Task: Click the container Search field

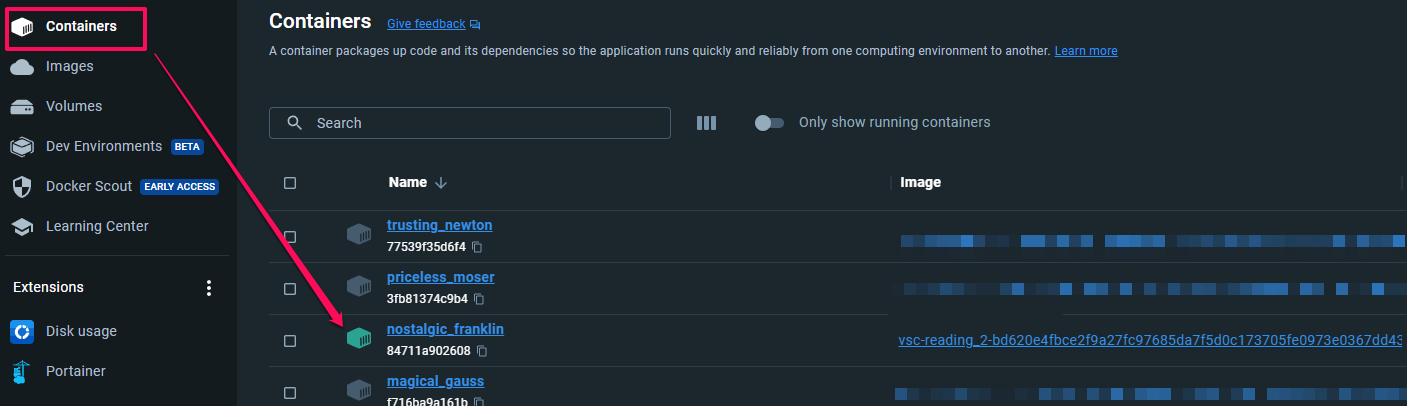Action: 470,123
